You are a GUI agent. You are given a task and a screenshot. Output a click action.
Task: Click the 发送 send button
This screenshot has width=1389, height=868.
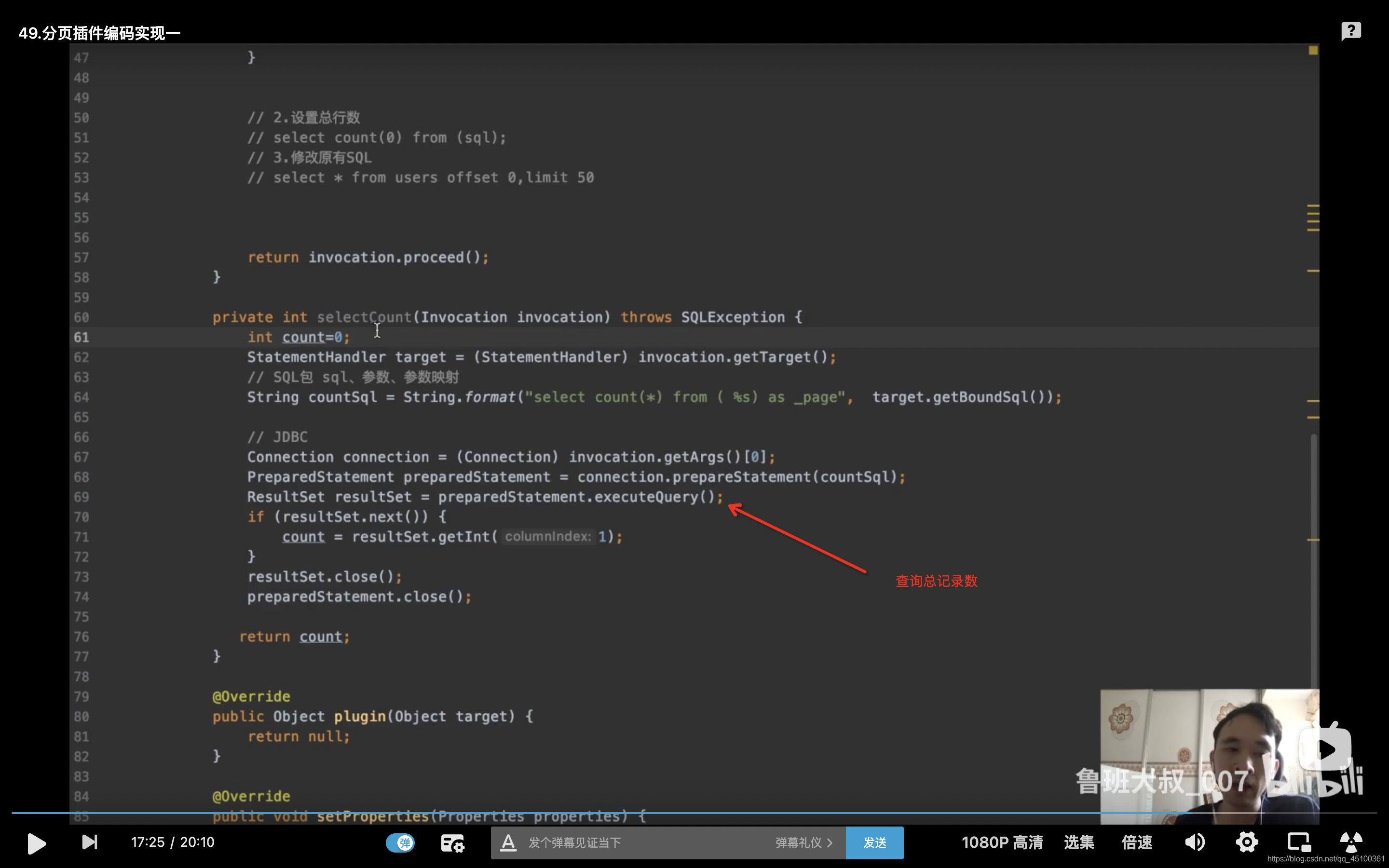(x=874, y=843)
